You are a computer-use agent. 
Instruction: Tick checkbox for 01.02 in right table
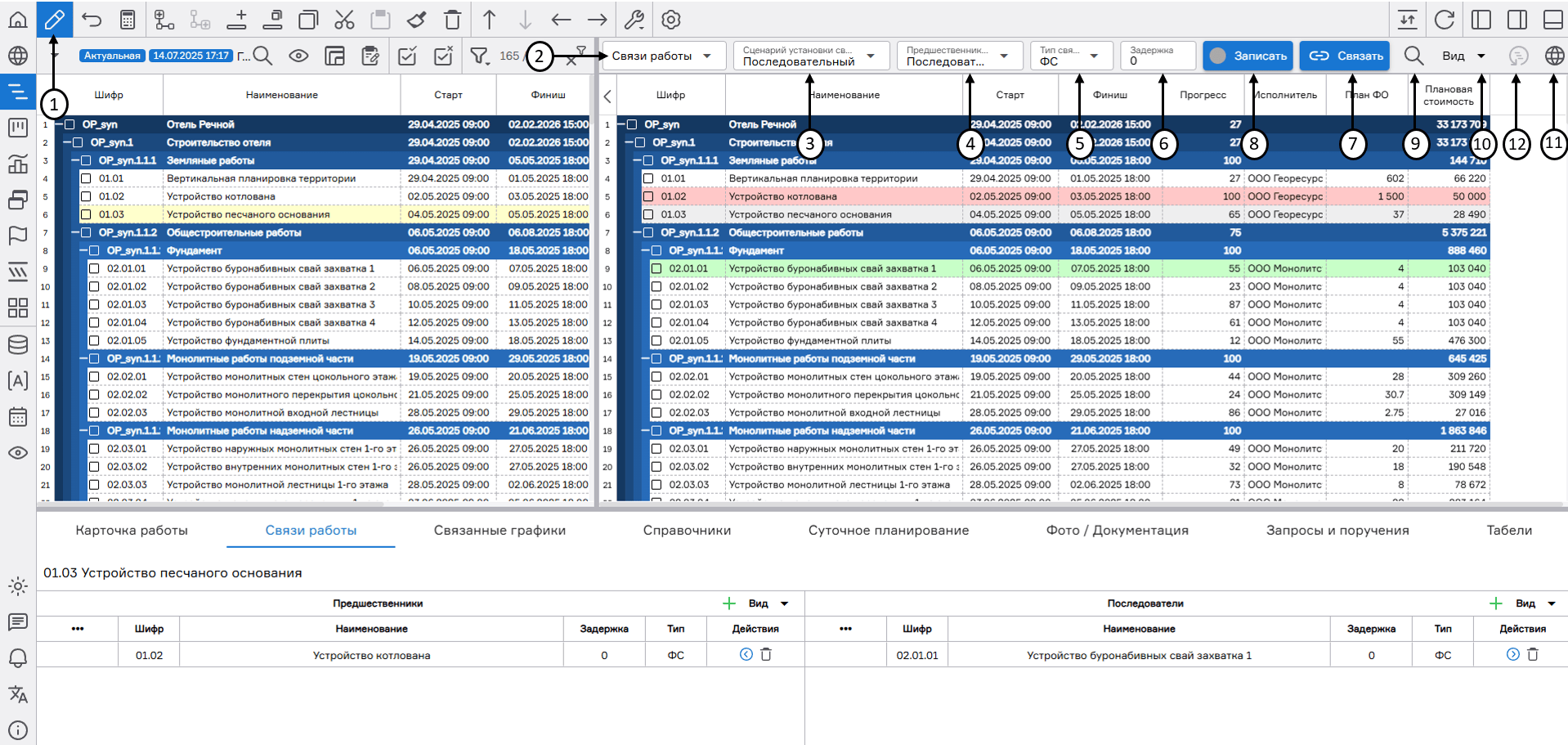click(x=648, y=196)
